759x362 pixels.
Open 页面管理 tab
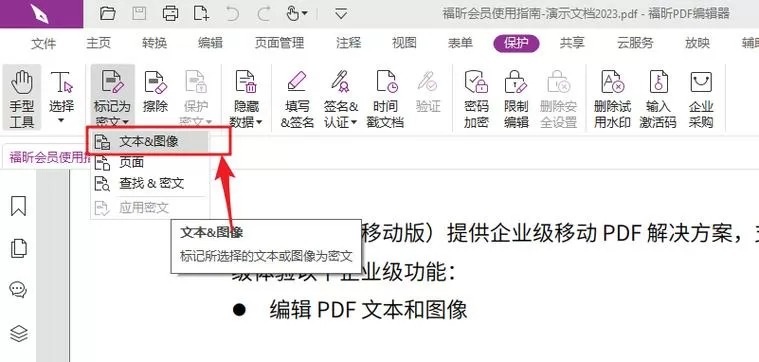[279, 43]
